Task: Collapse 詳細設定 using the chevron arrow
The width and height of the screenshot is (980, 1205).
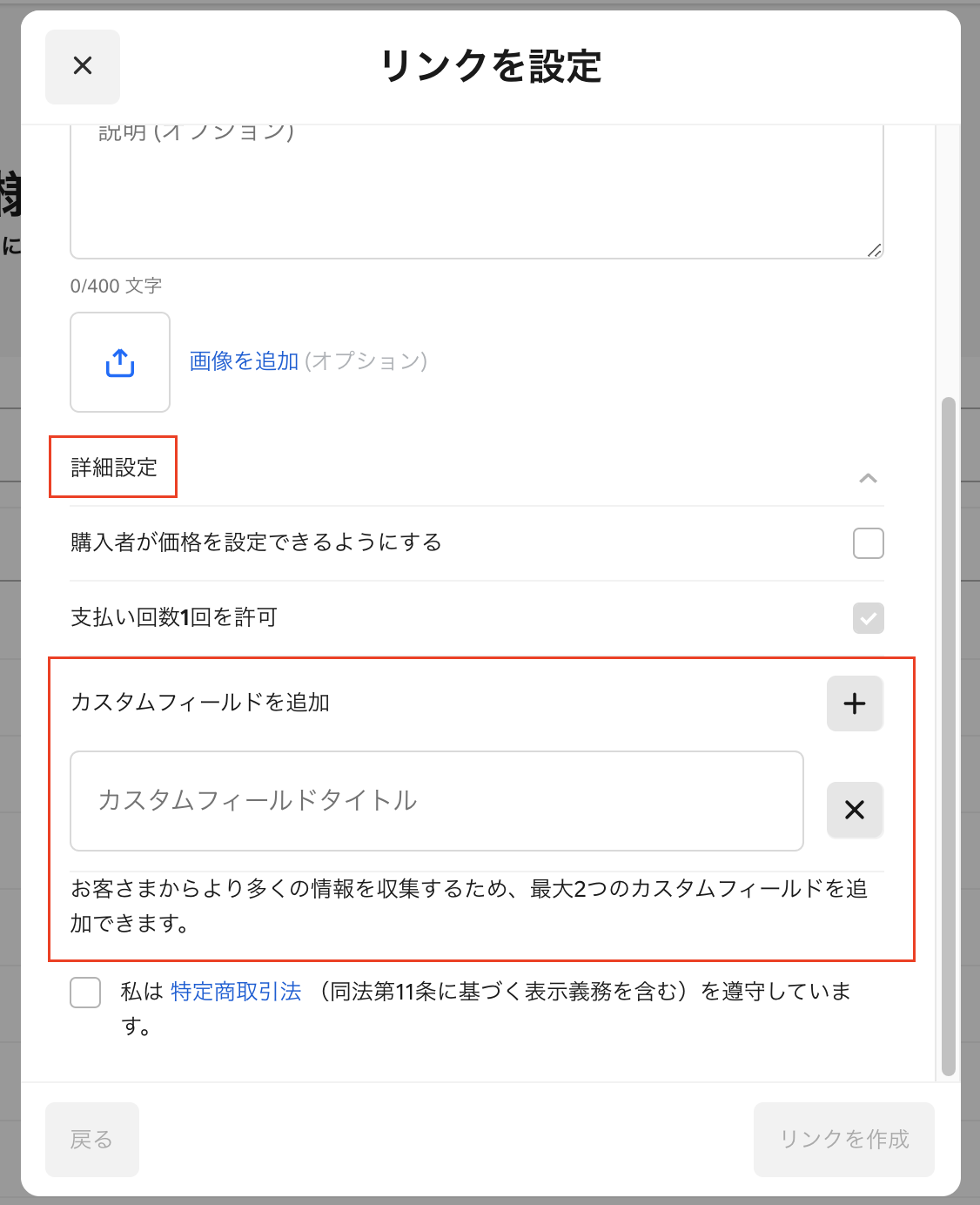Action: [x=868, y=478]
